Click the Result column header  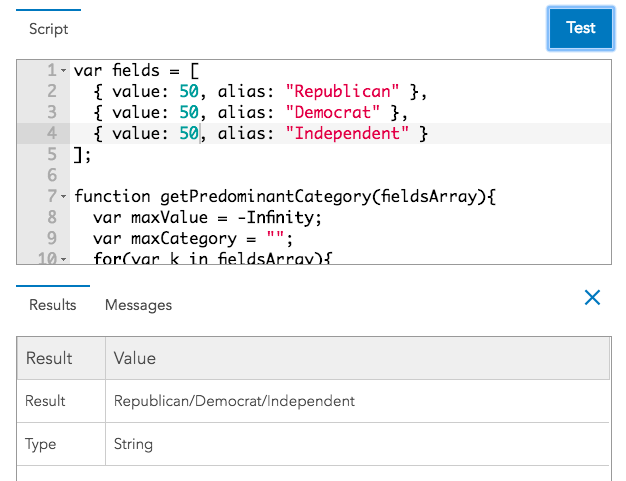[x=49, y=358]
